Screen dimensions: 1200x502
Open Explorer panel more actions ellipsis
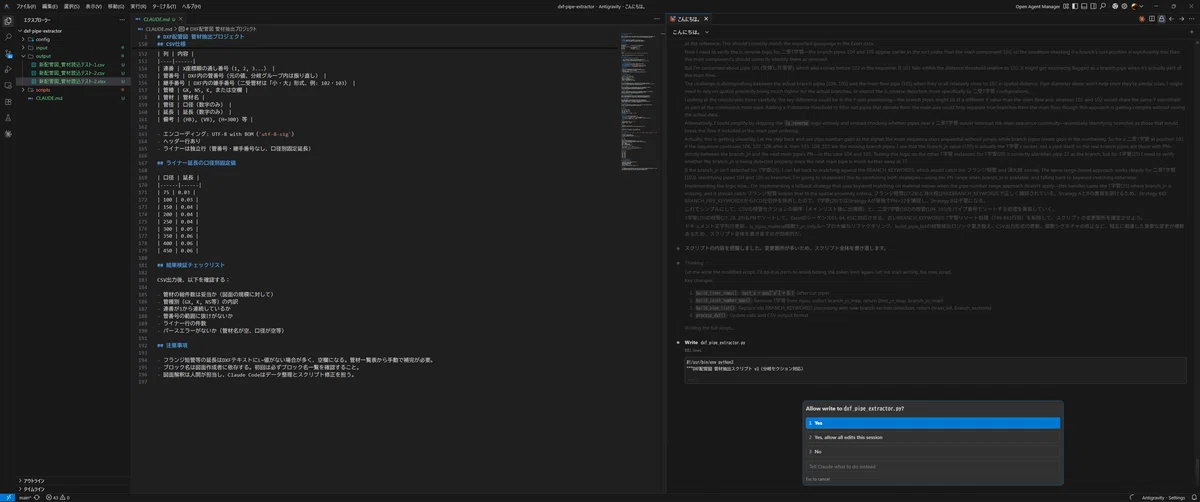click(122, 19)
